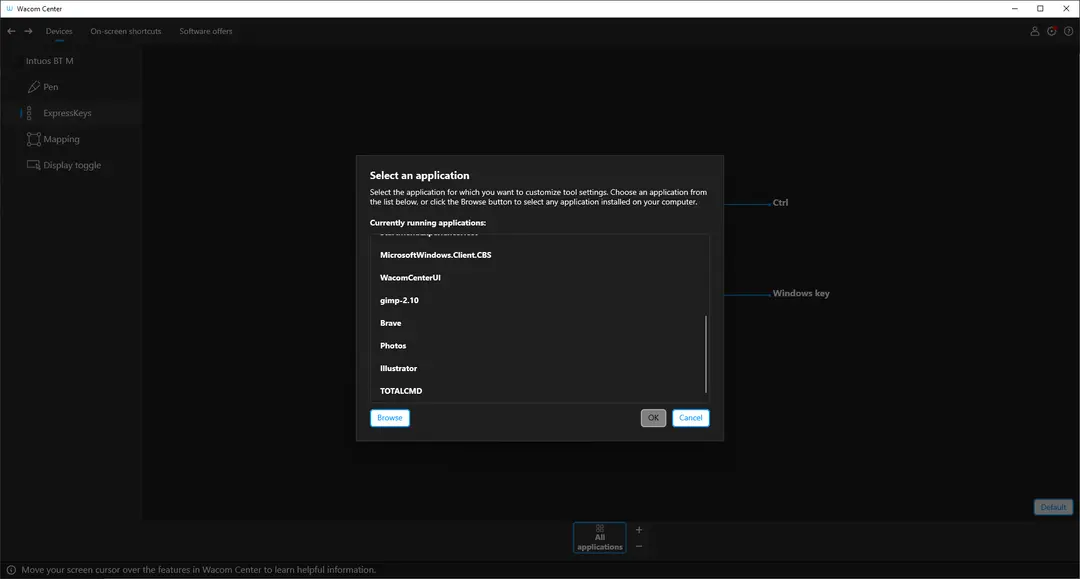Open the Mapping icon in sidebar
Screen dimensions: 1080x579
point(33,139)
